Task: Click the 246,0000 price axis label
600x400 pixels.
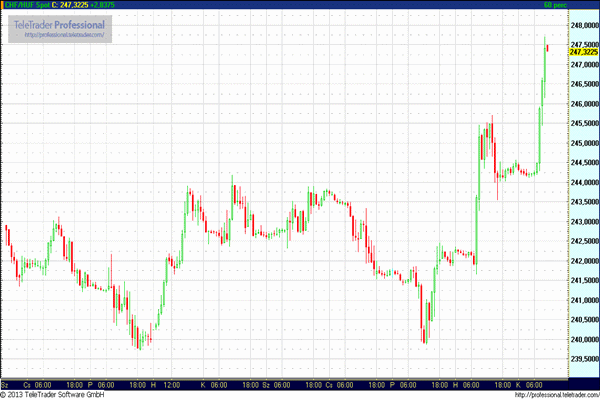Action: point(583,104)
